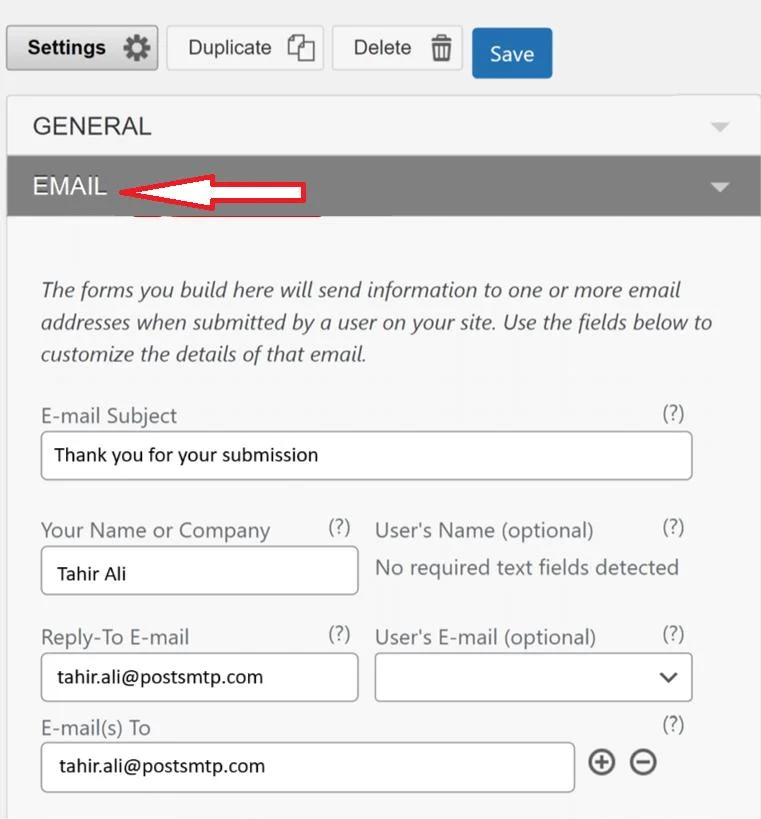Remove recipient with minus icon

(x=643, y=763)
